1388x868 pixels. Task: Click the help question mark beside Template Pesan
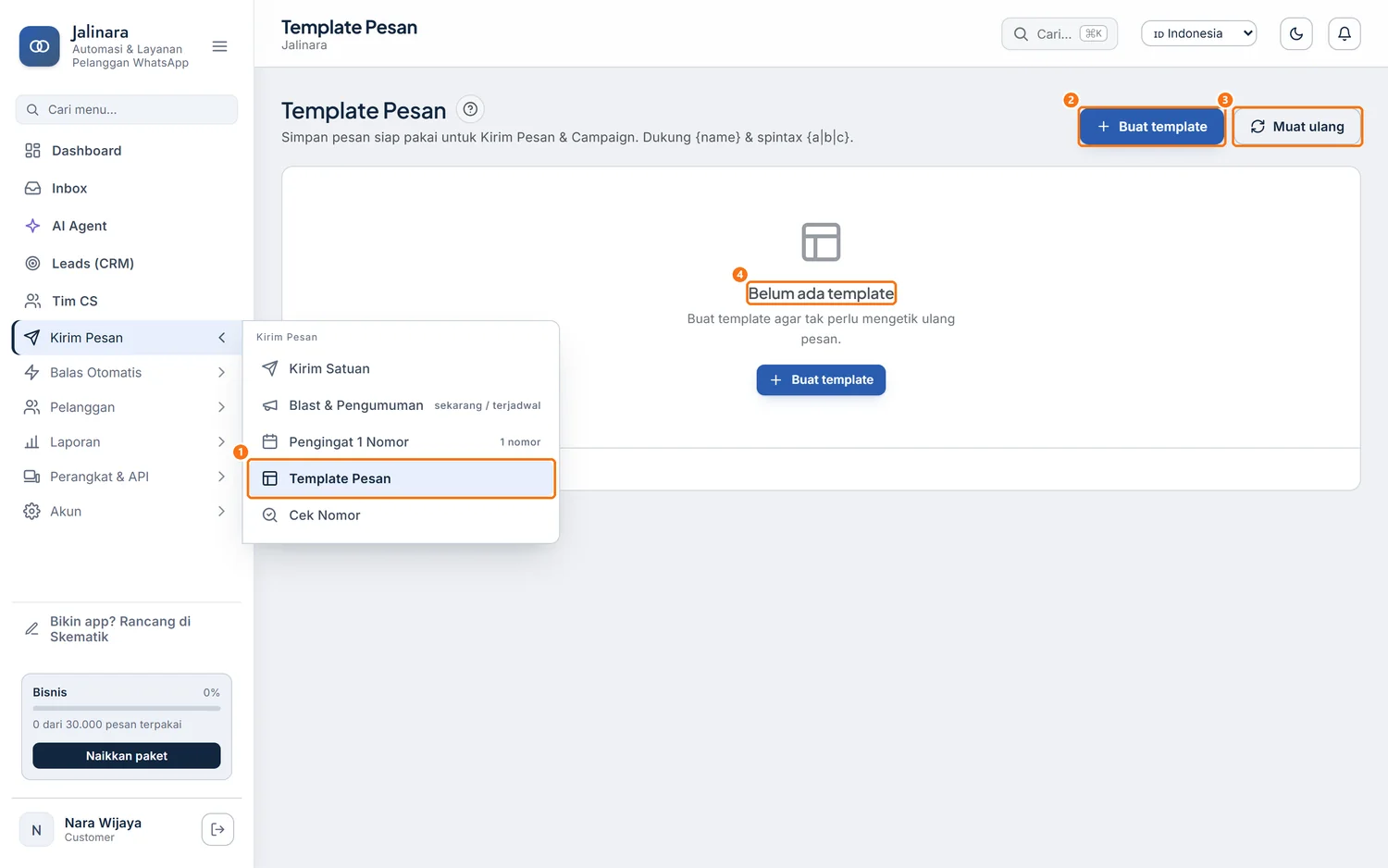pos(470,110)
